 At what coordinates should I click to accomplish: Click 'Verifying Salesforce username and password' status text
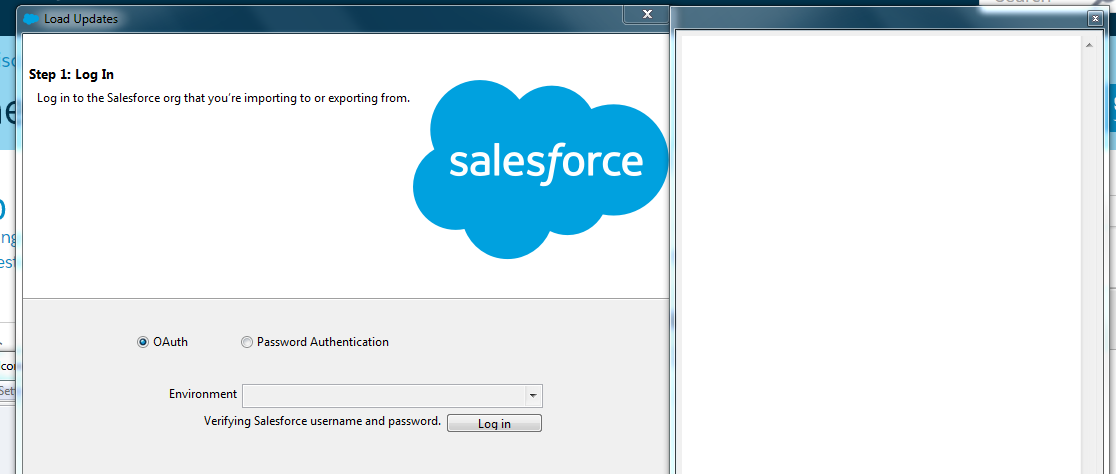322,421
